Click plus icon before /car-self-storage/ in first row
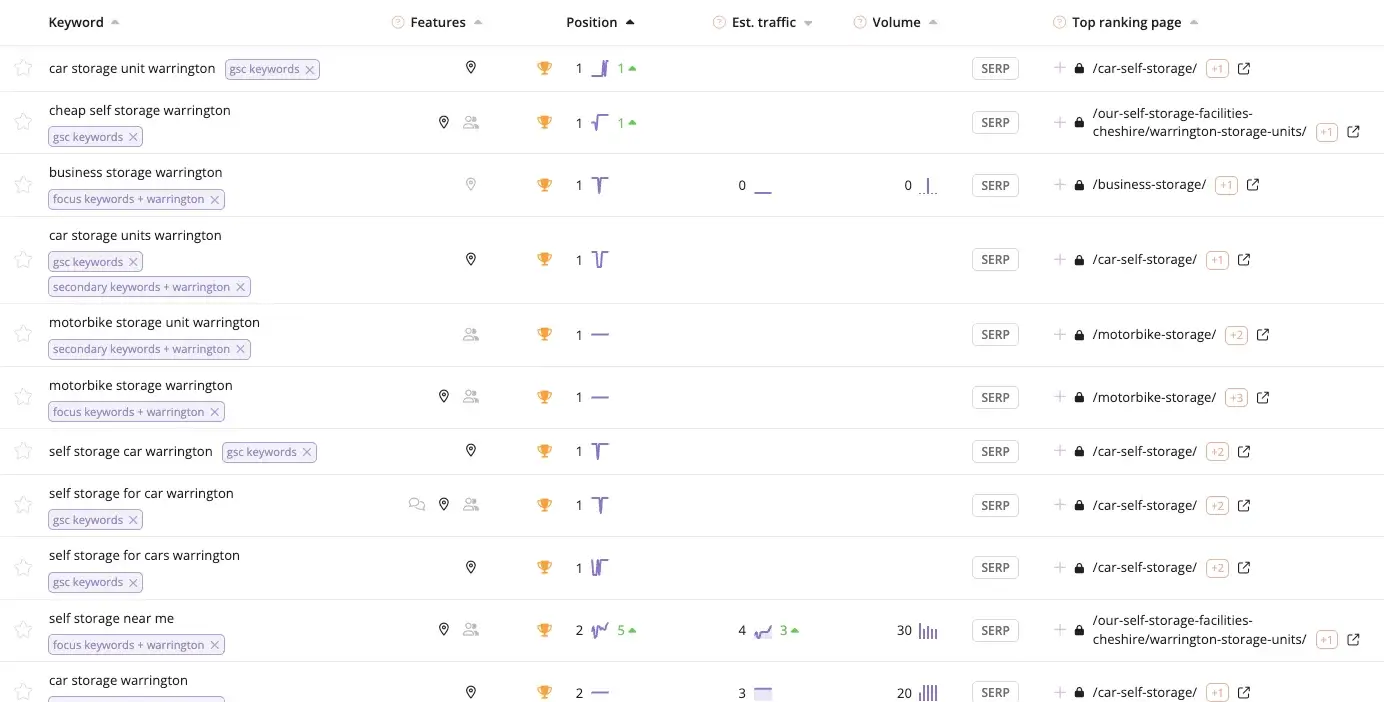Viewport: 1384px width, 702px height. coord(1059,68)
